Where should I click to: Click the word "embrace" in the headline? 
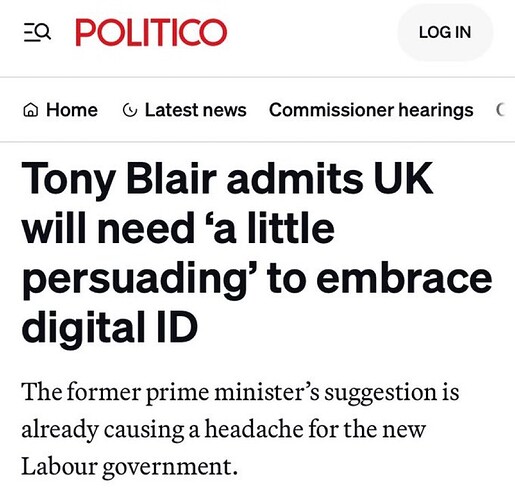click(404, 277)
